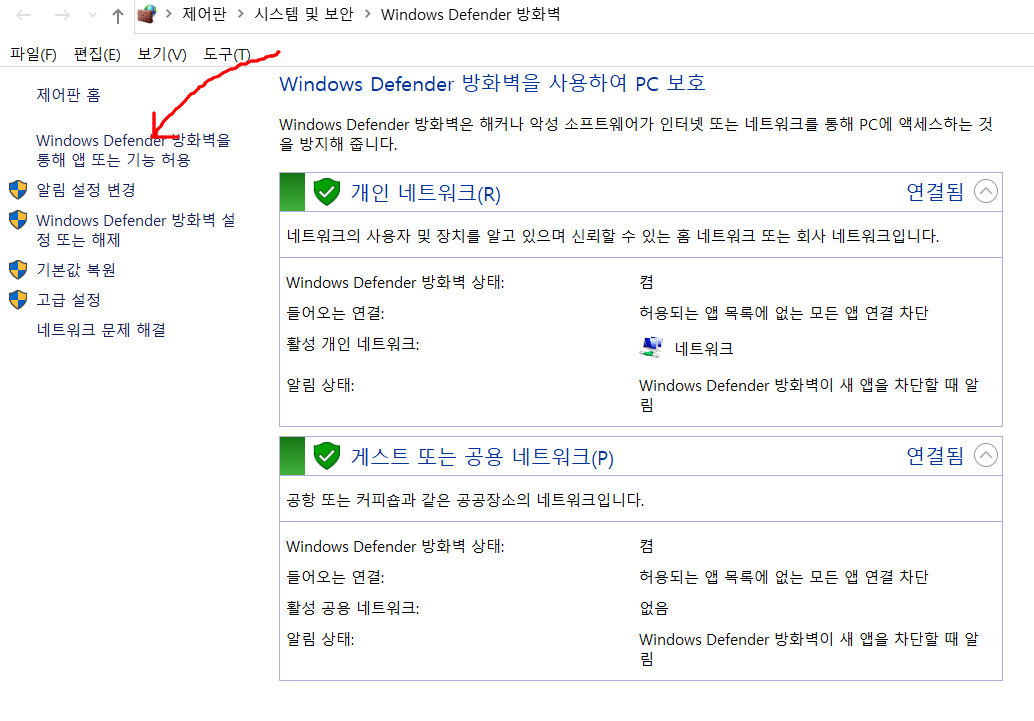The width and height of the screenshot is (1034, 721).
Task: Click 네트워크 name beside computer icon
Action: [704, 348]
